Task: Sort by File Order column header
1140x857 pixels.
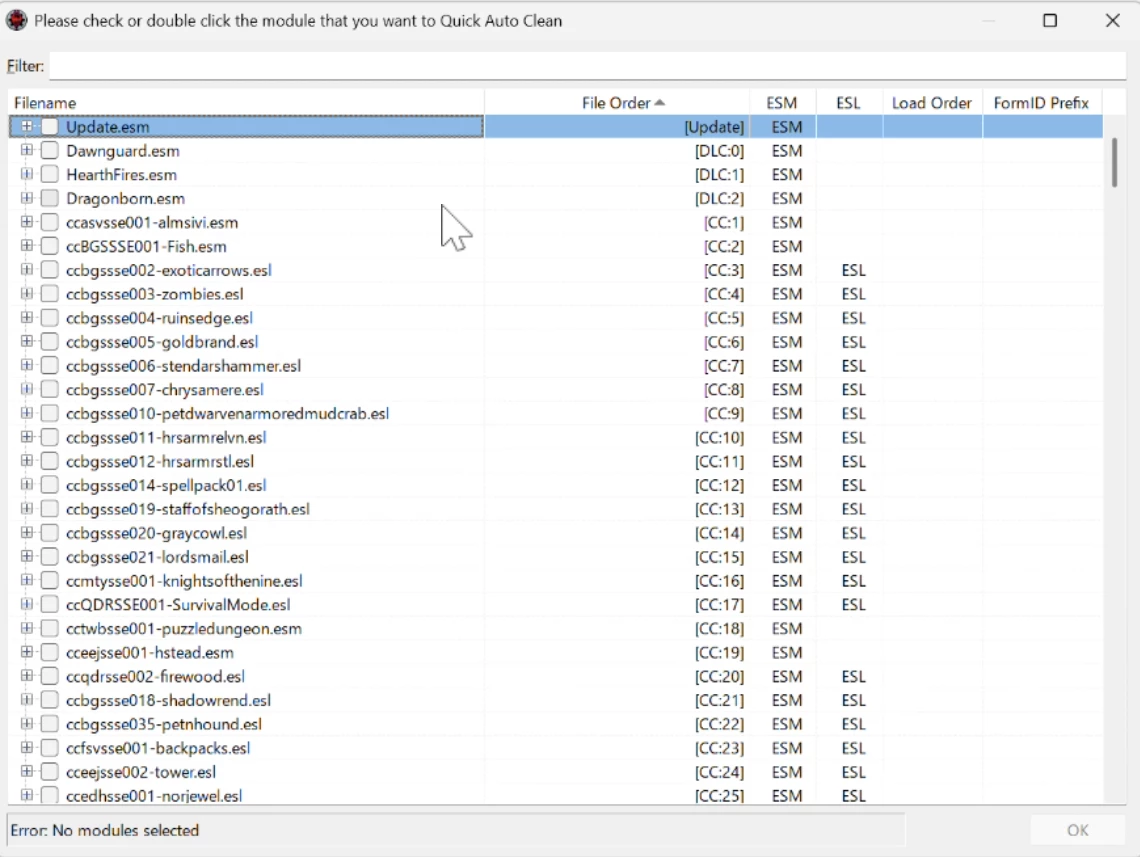Action: point(617,102)
